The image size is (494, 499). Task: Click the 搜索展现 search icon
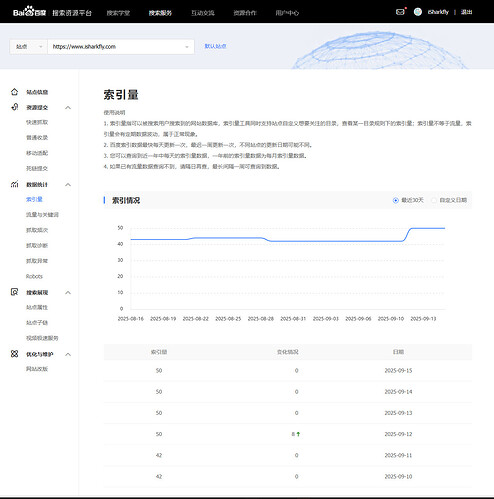[x=14, y=292]
